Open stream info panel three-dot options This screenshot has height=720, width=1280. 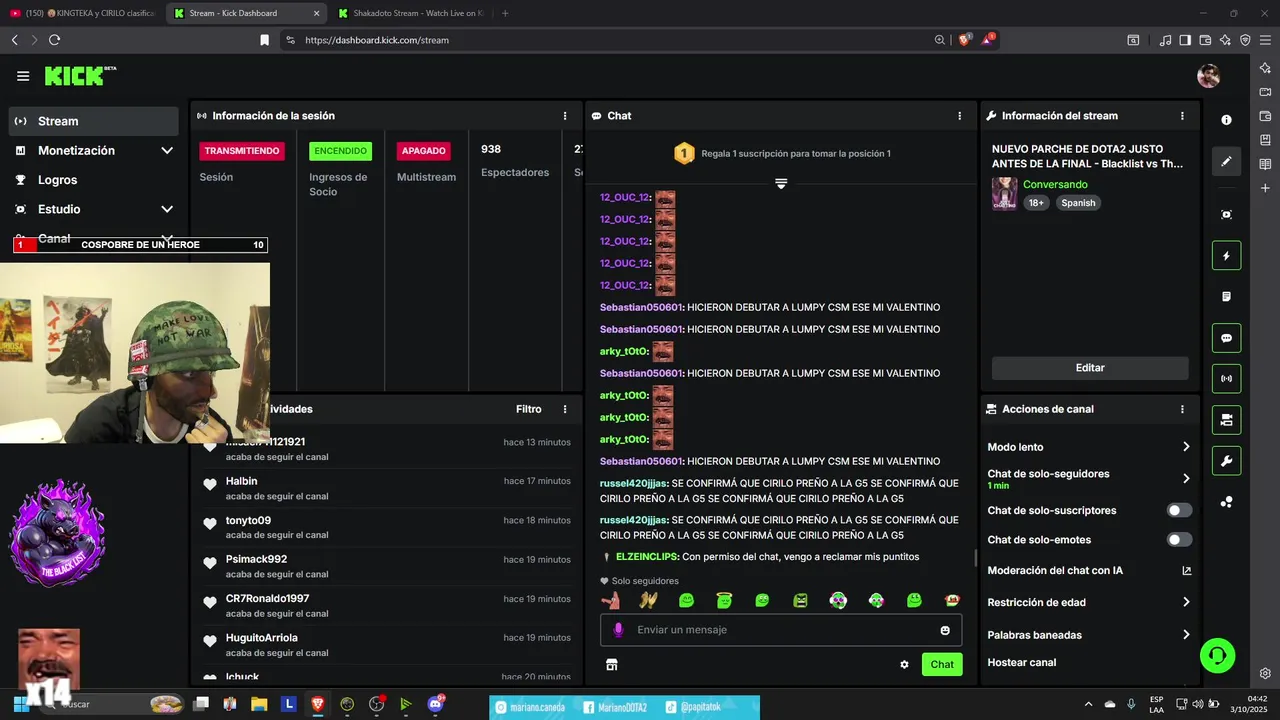click(1182, 116)
